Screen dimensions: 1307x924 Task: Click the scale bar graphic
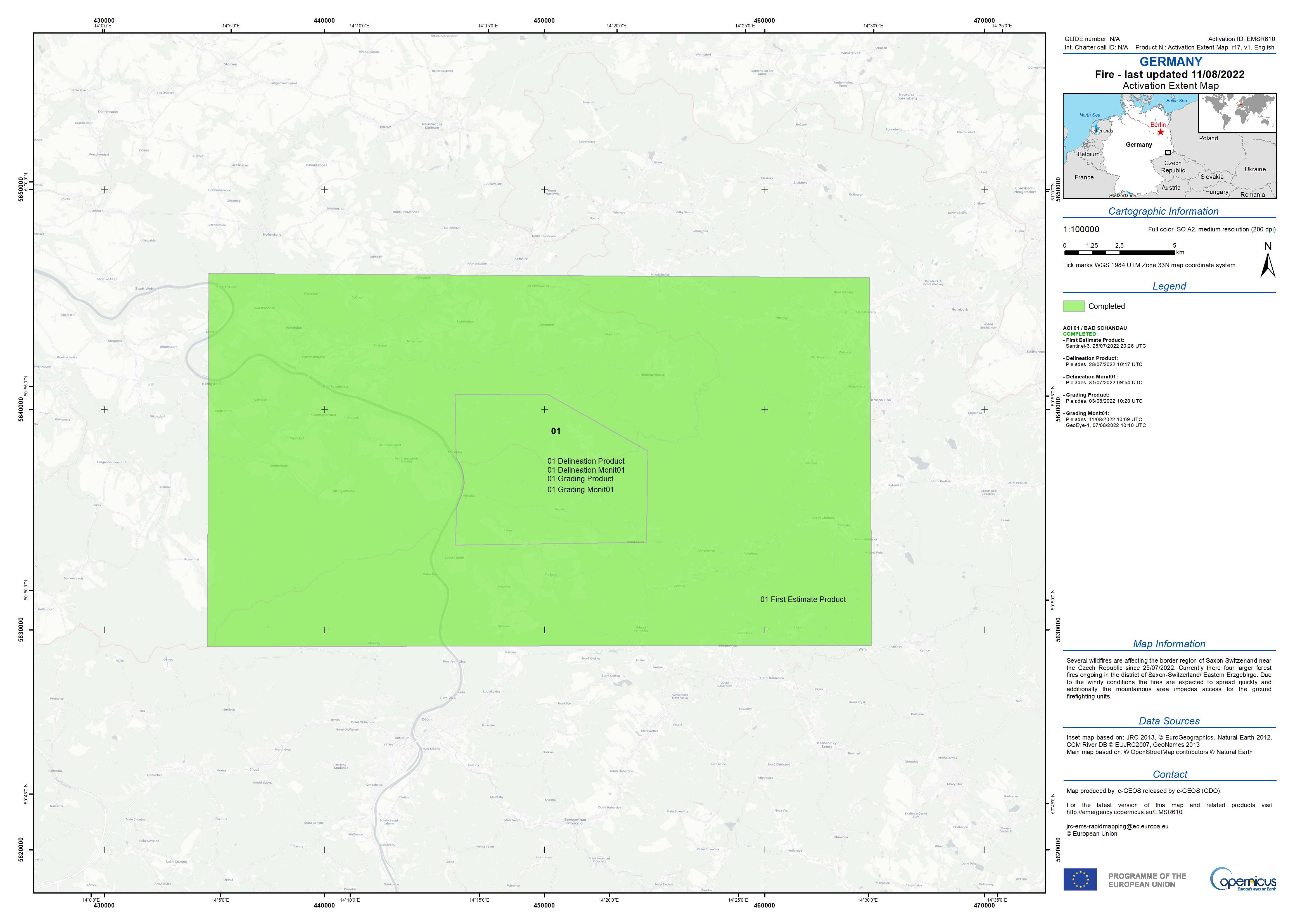click(1119, 252)
